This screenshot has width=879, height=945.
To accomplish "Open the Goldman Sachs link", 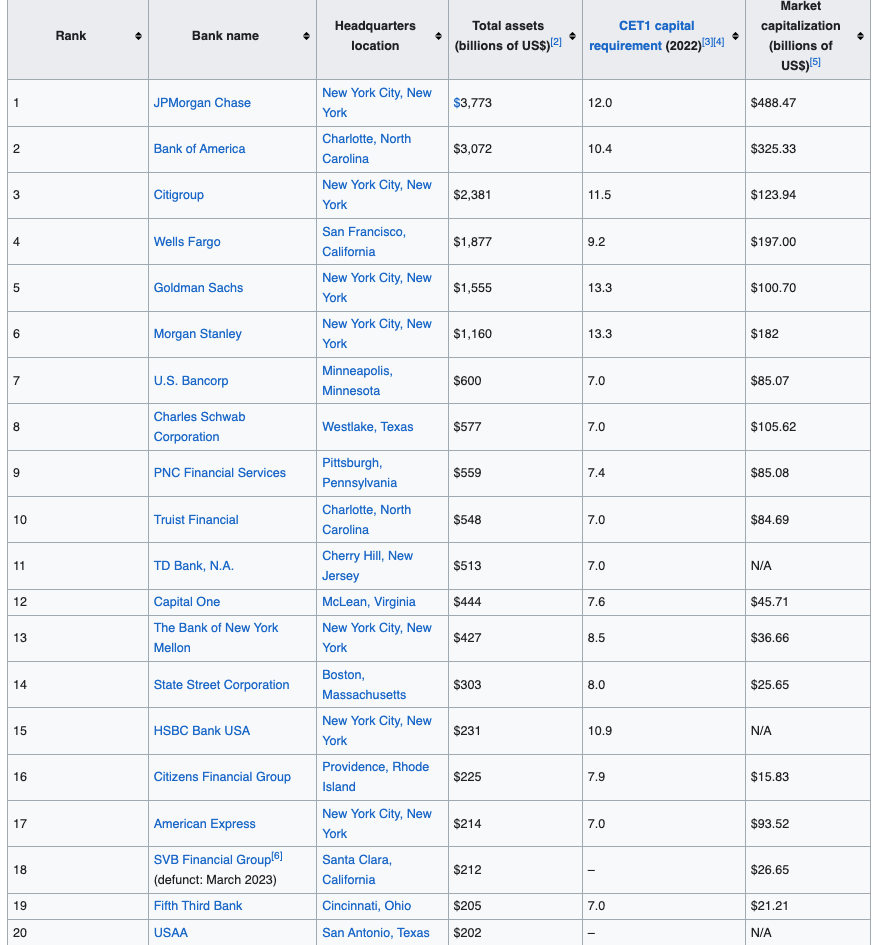I will coord(198,287).
